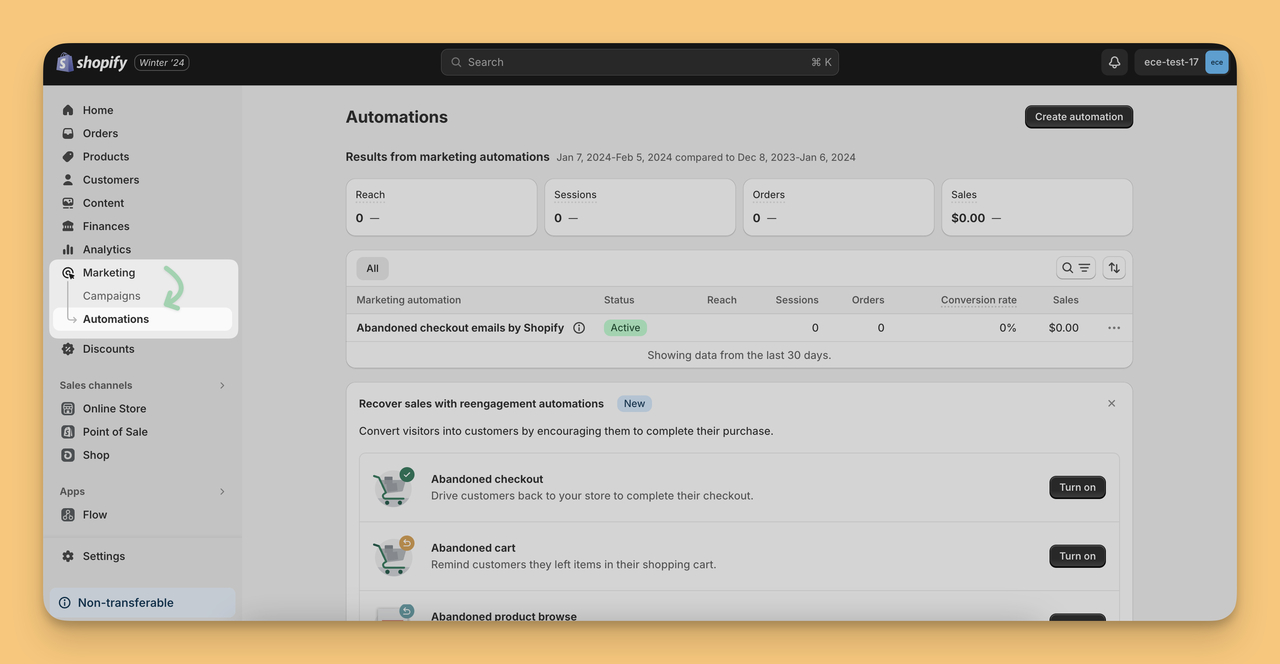Open the notifications bell

(x=1114, y=62)
